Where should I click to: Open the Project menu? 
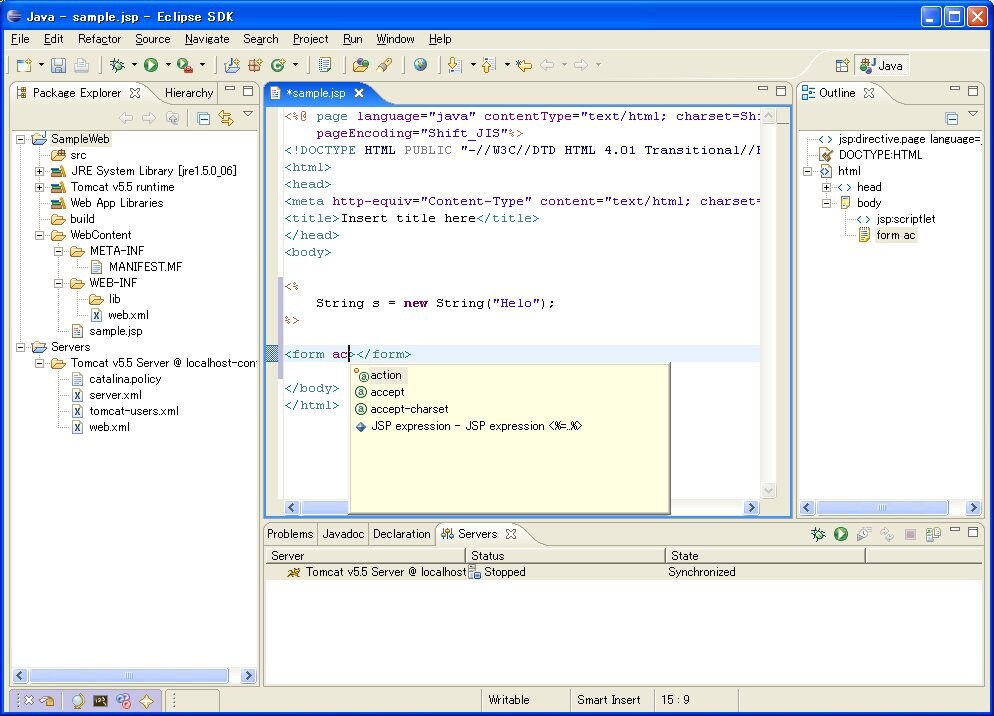(310, 39)
